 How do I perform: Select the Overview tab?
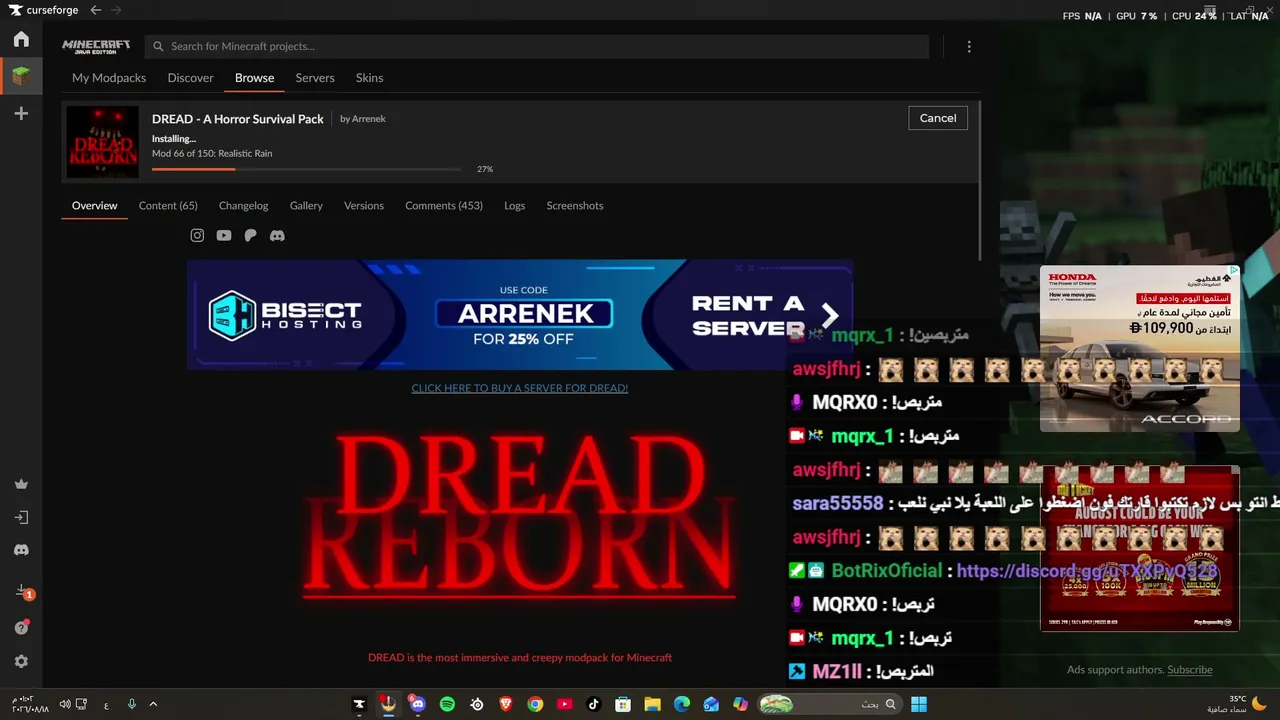click(95, 205)
